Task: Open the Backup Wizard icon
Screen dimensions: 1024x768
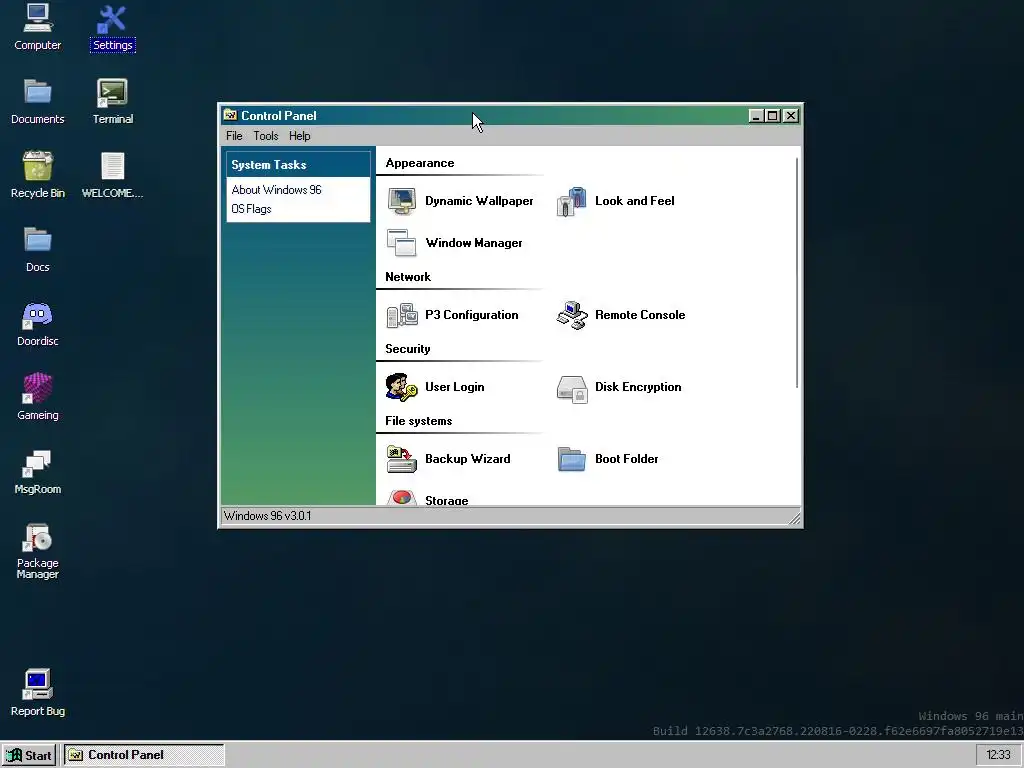Action: click(x=402, y=459)
